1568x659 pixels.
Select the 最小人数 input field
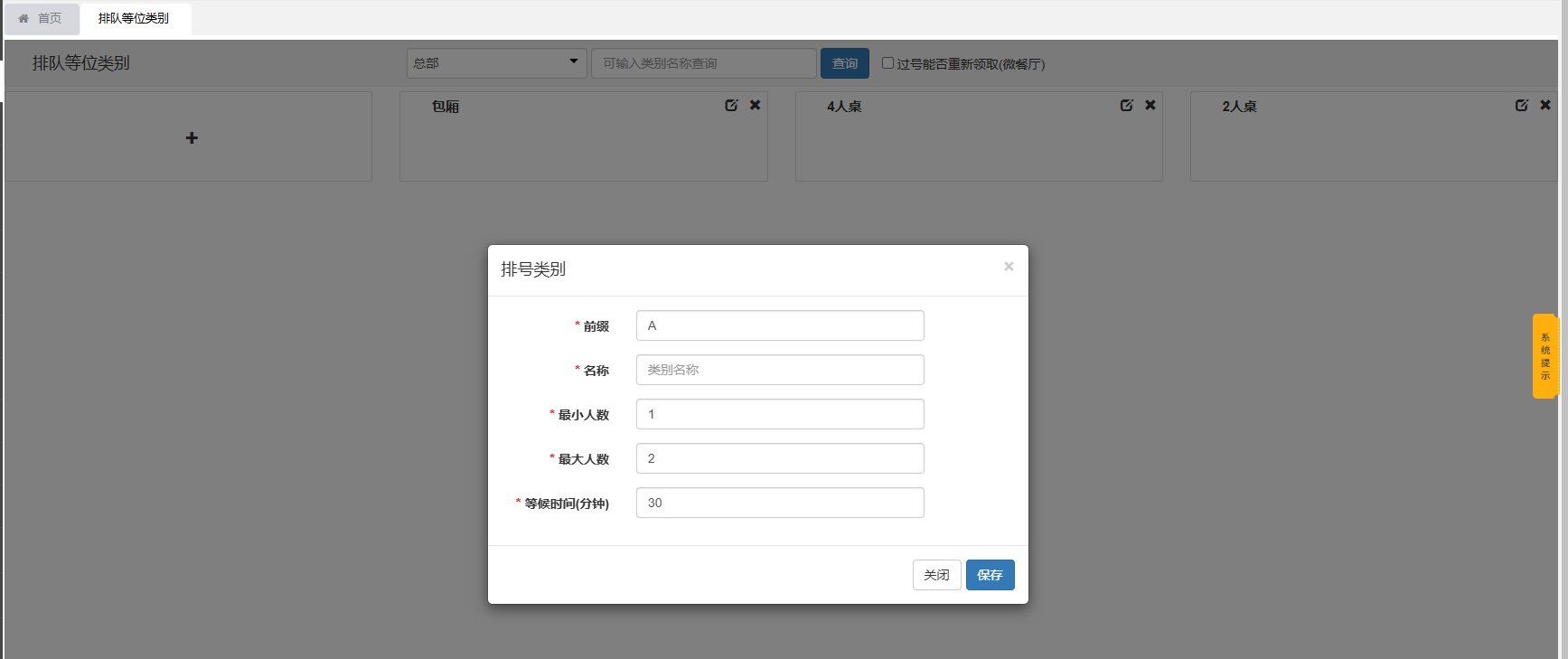[779, 414]
